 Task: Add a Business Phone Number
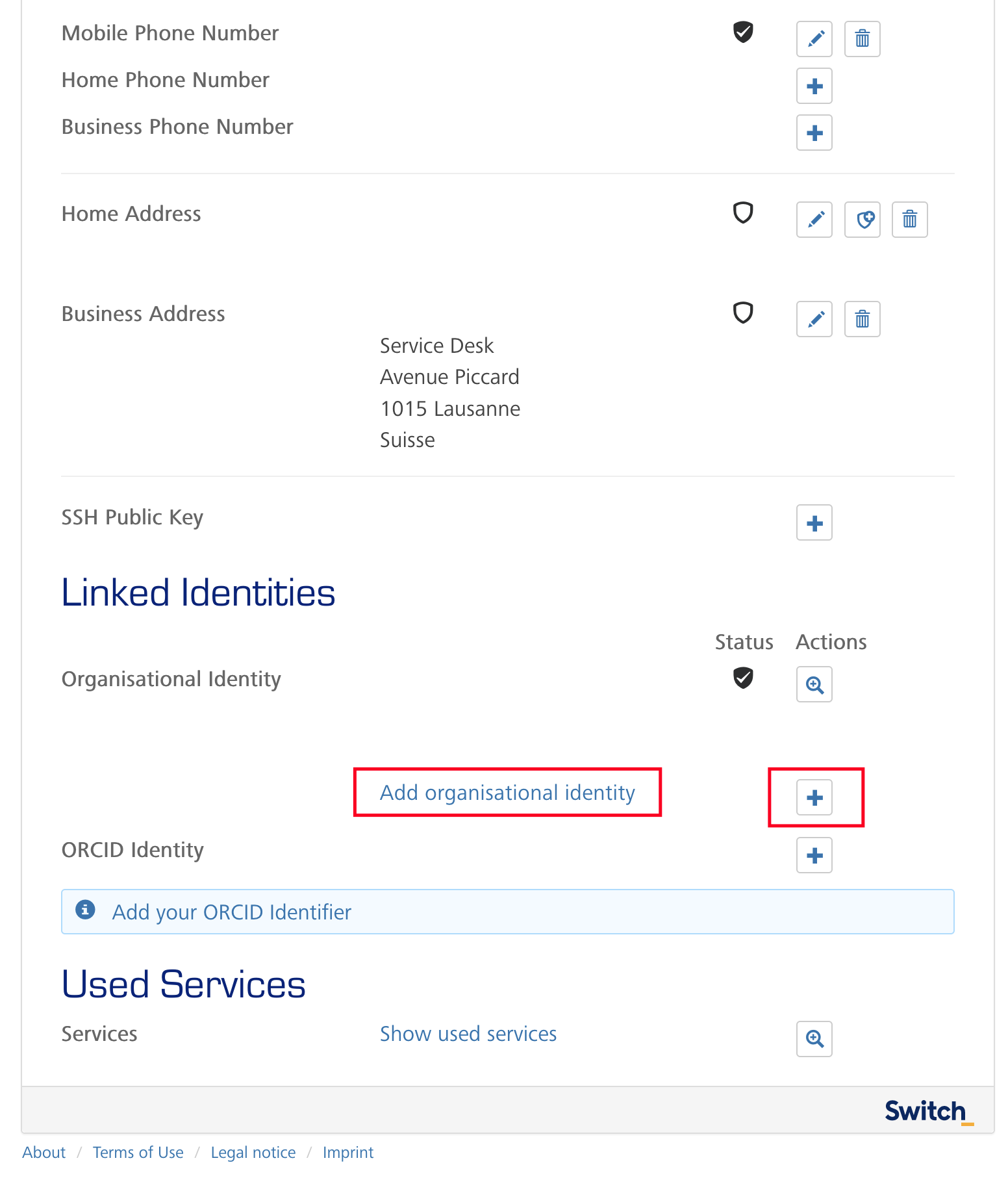[814, 133]
